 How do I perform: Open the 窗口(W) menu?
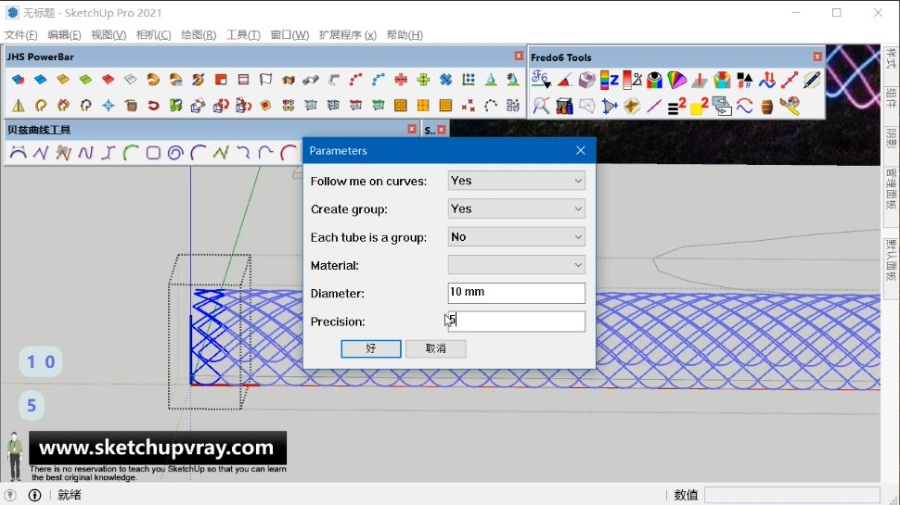coord(290,35)
